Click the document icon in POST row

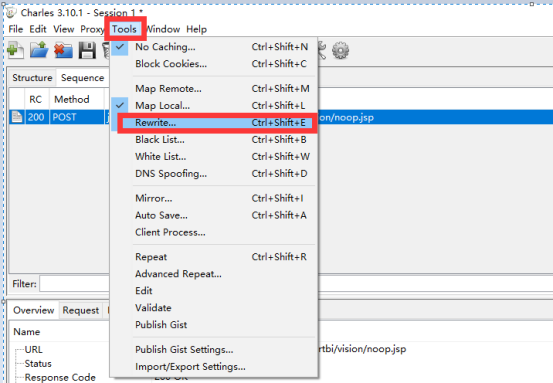[x=17, y=117]
